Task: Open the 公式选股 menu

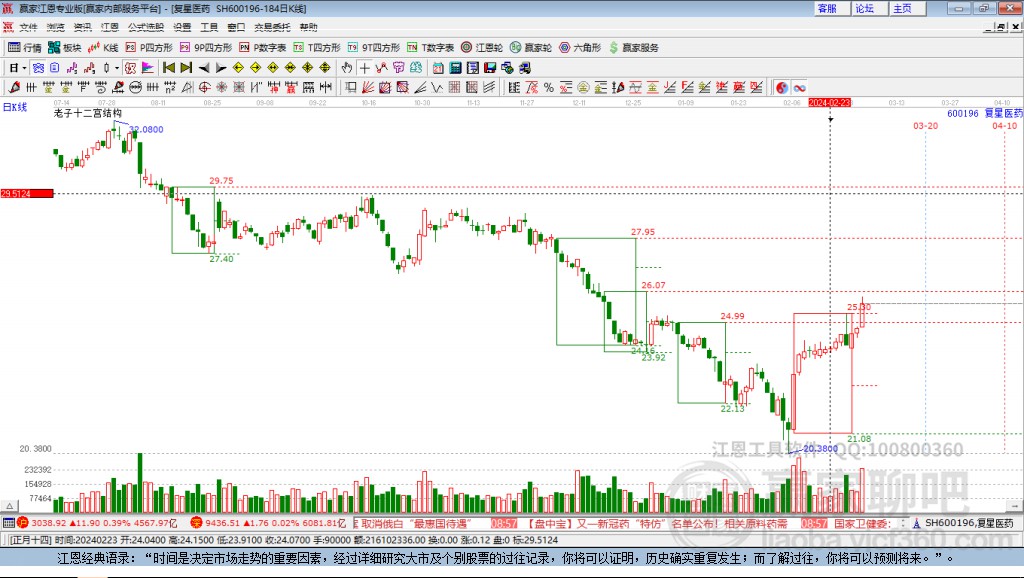Action: tap(146, 27)
